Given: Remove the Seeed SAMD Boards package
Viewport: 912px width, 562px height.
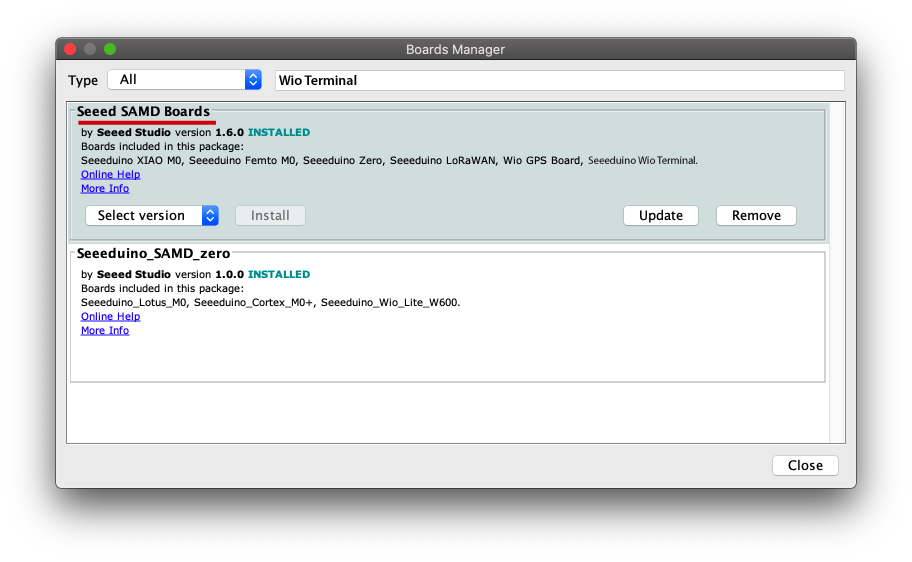Looking at the screenshot, I should coord(756,215).
